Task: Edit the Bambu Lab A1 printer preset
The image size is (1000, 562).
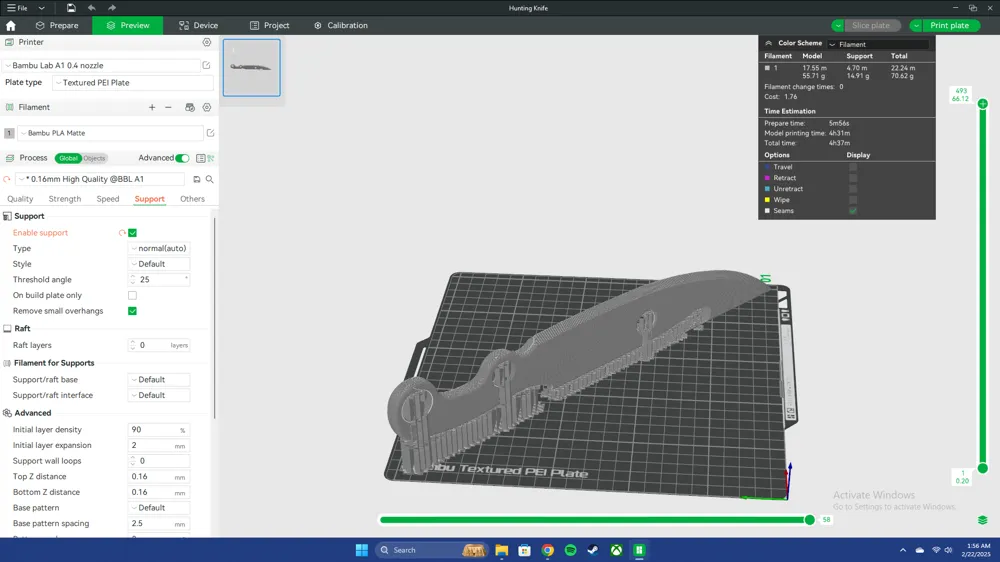Action: click(x=206, y=65)
